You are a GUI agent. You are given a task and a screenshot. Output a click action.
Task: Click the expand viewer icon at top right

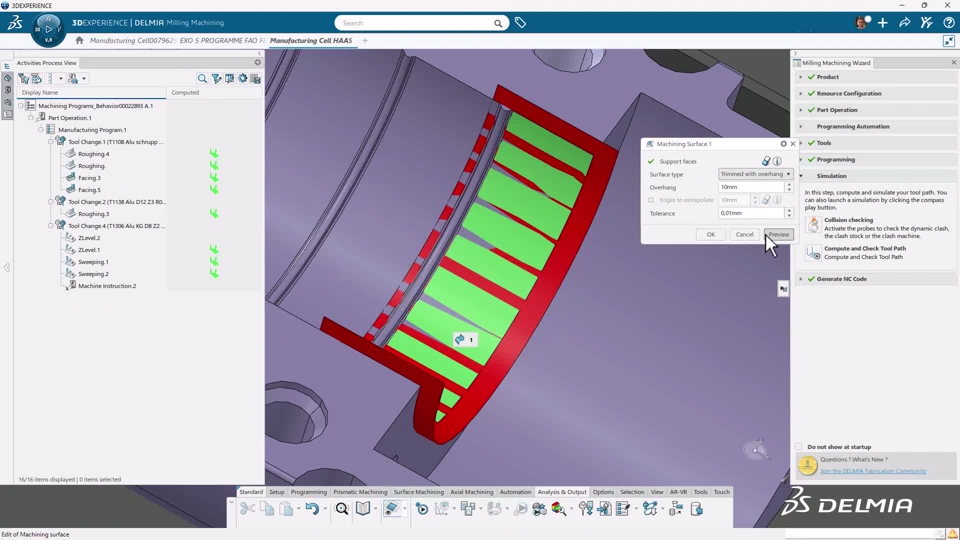click(949, 41)
